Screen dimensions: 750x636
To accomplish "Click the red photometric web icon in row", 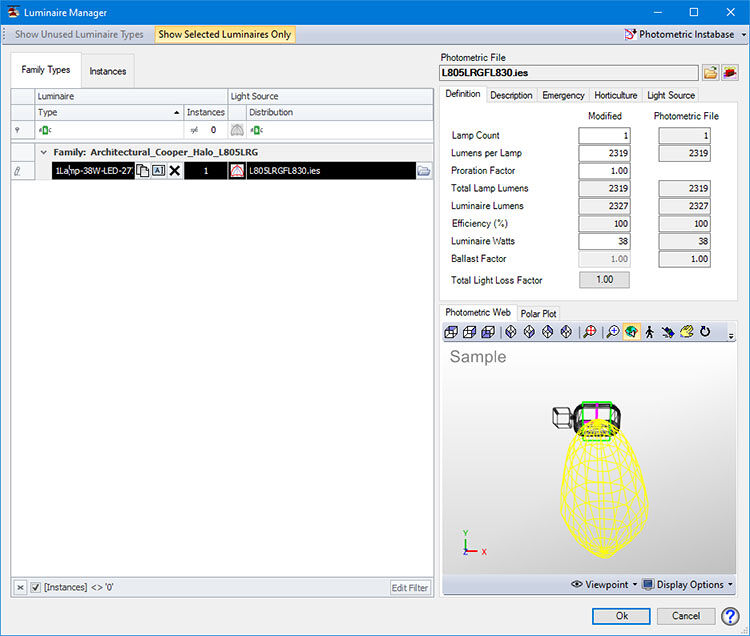I will click(238, 171).
